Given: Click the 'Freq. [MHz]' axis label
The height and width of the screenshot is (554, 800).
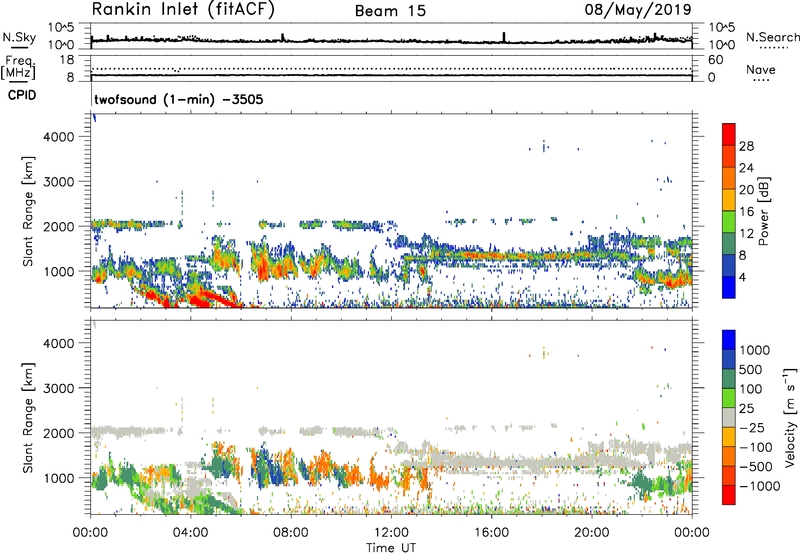Looking at the screenshot, I should pos(18,68).
